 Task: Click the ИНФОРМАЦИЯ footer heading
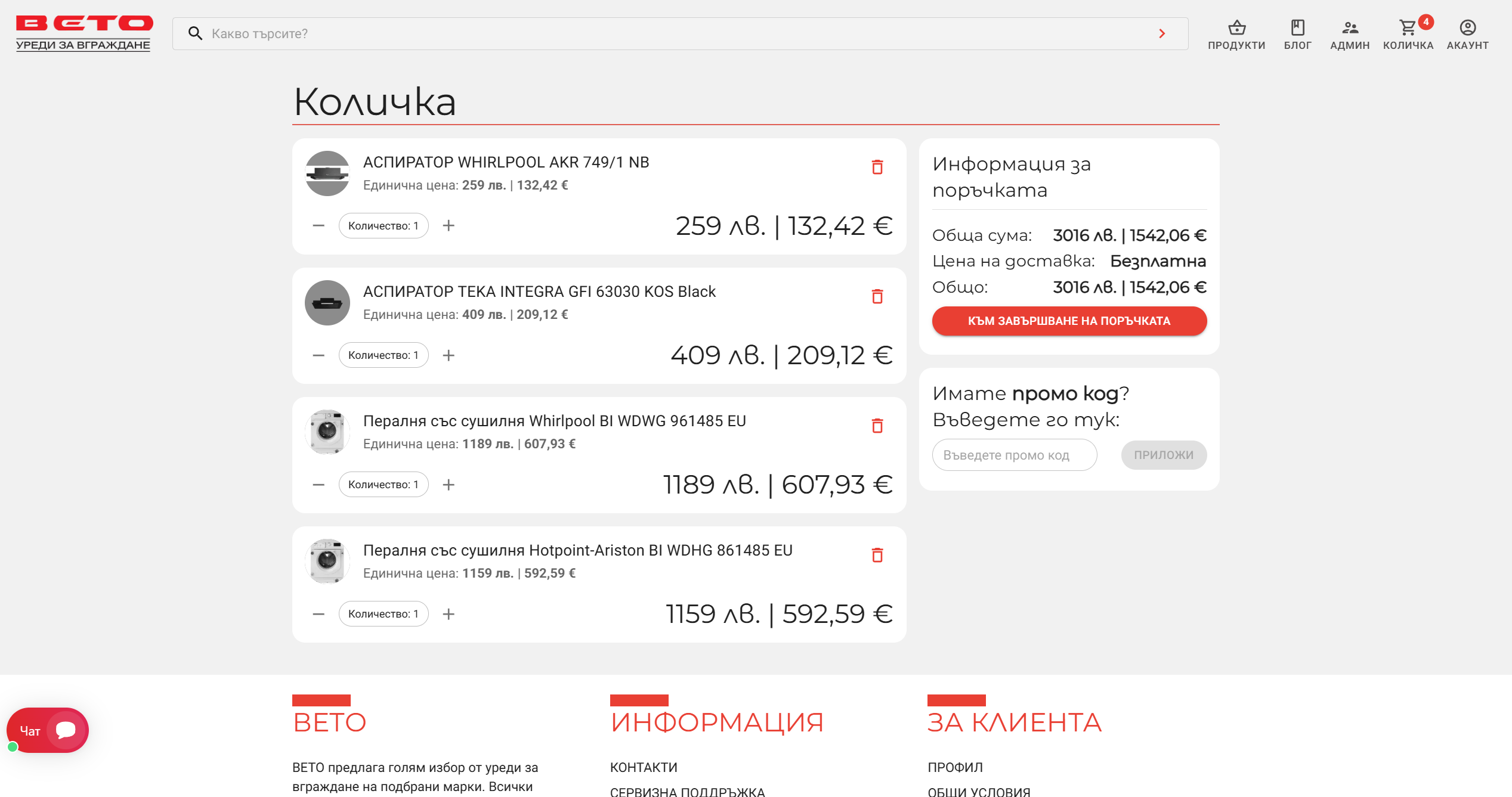[x=717, y=722]
